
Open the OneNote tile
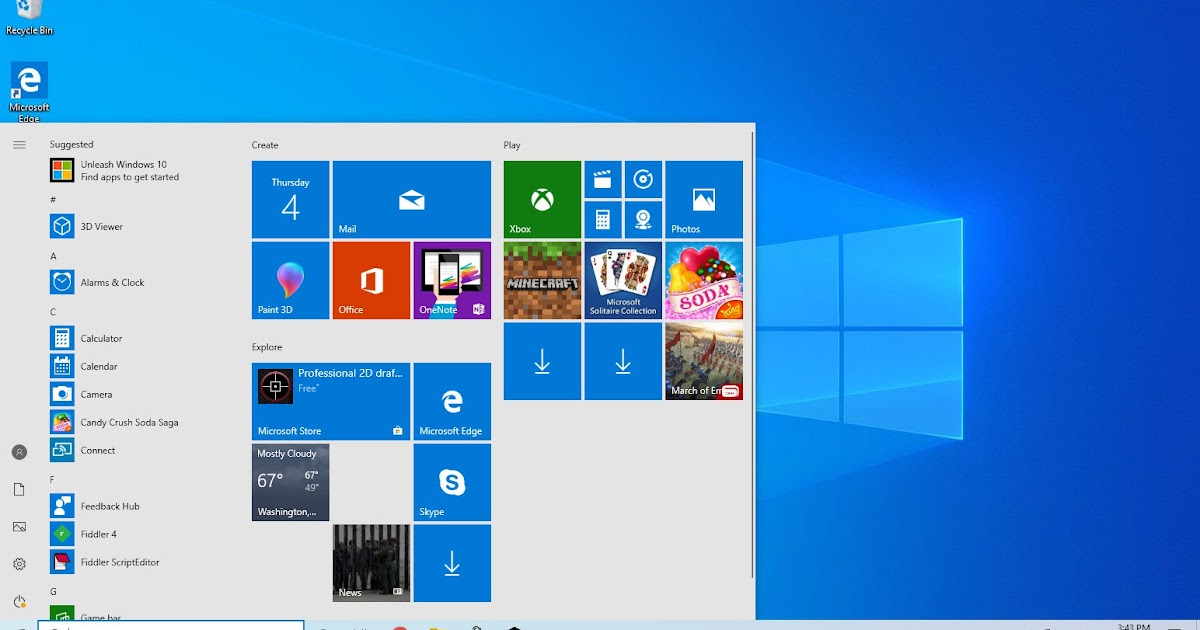pyautogui.click(x=452, y=280)
